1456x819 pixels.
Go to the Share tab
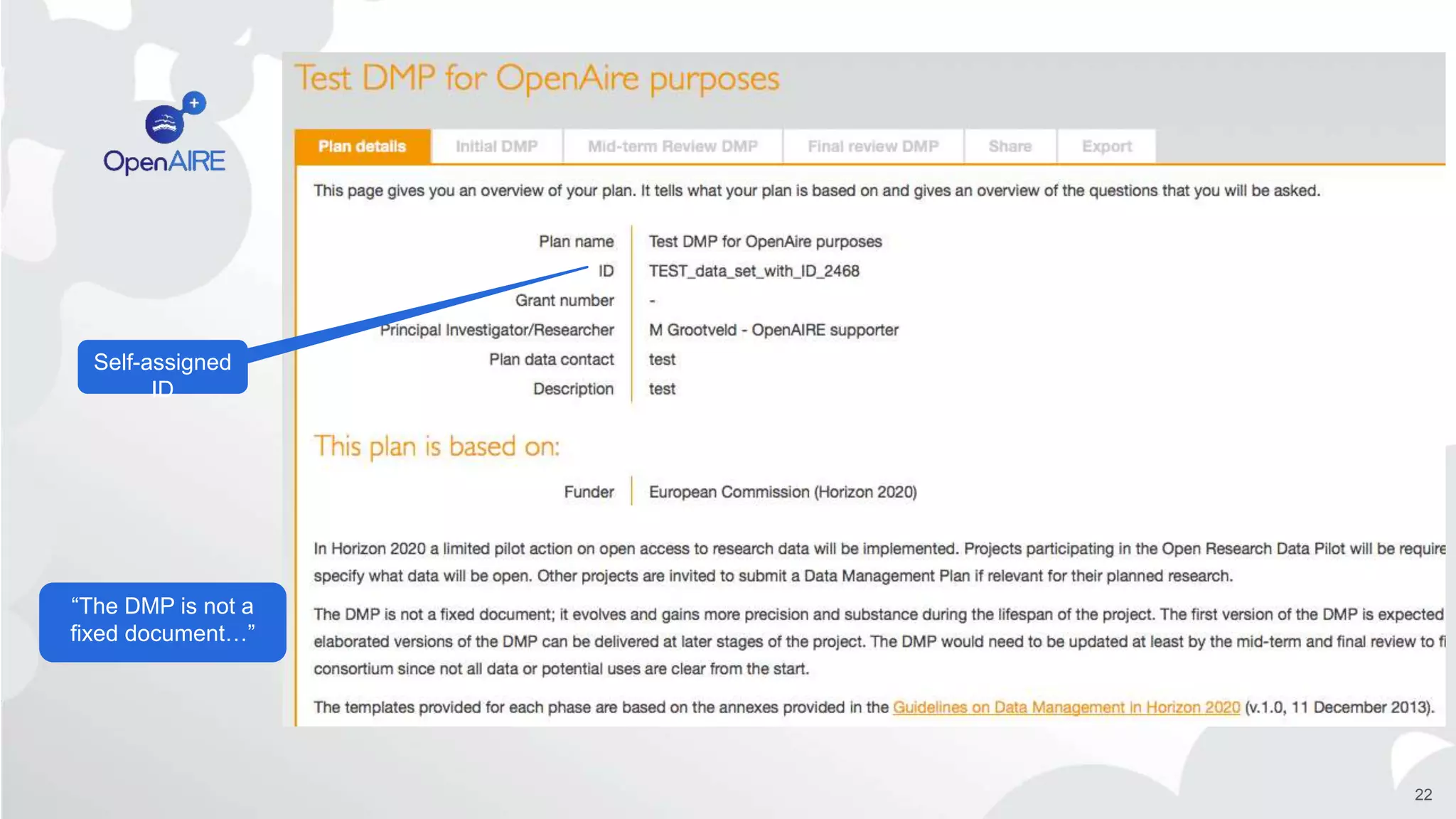click(1010, 146)
